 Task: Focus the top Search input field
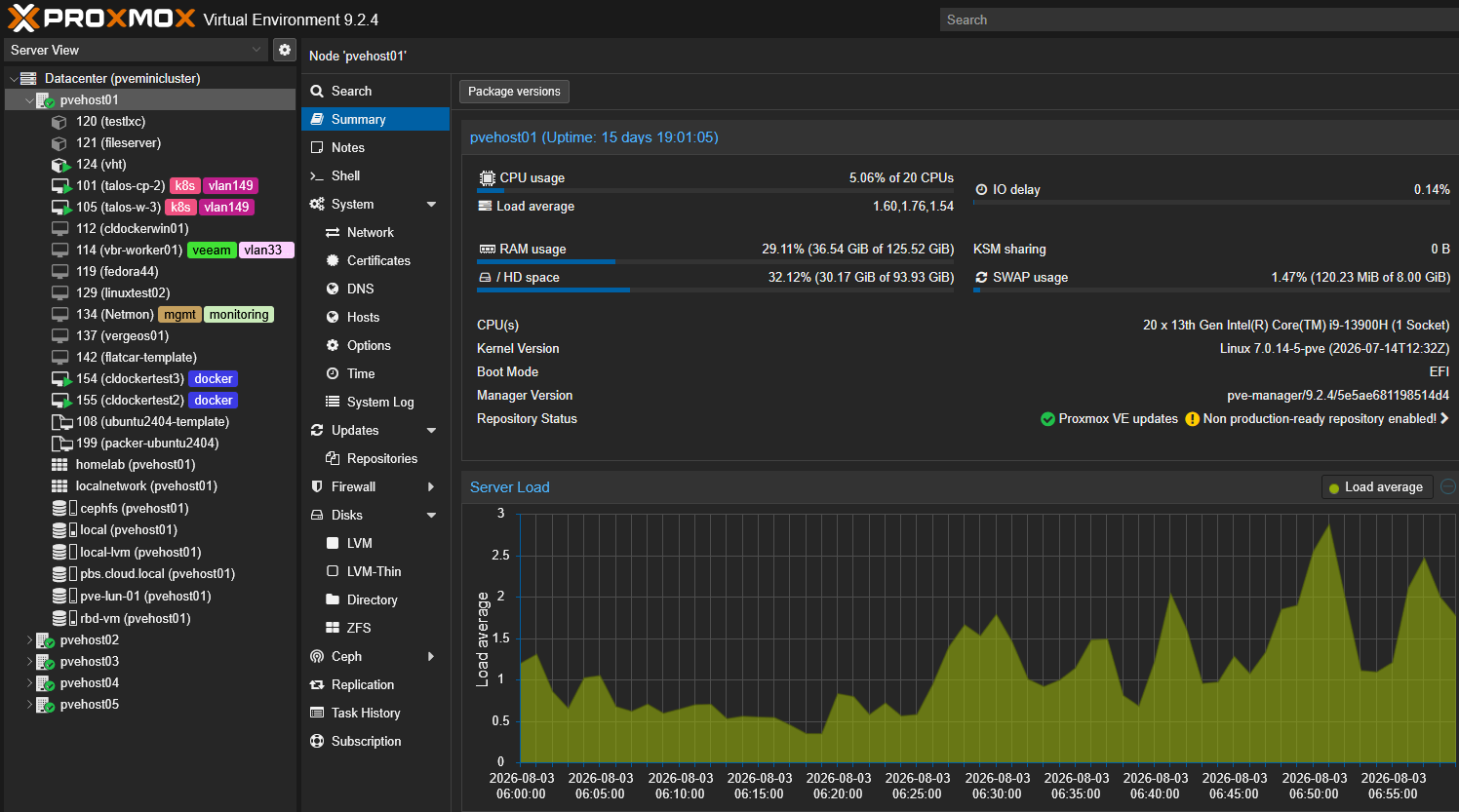pyautogui.click(x=1199, y=19)
